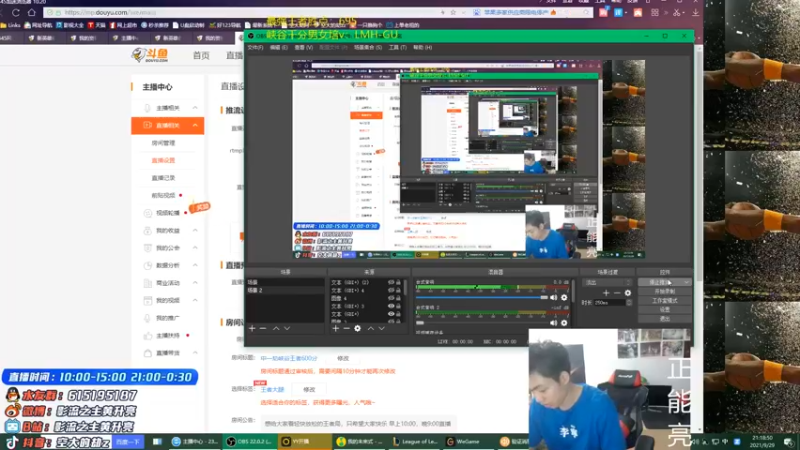
Task: Expand the 数据分析 sidebar section
Action: tap(195, 265)
